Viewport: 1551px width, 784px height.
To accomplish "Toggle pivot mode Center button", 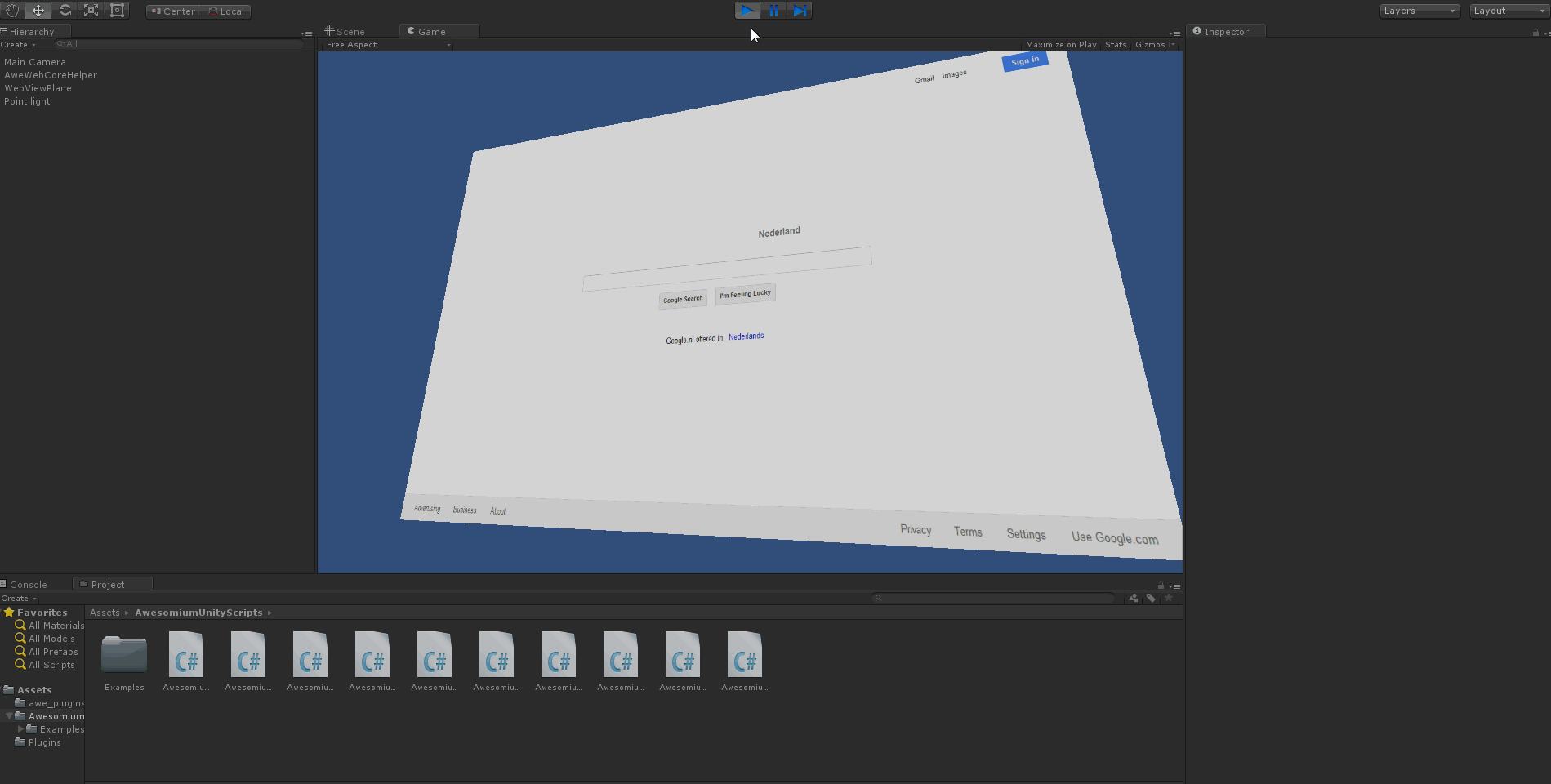I will pos(172,11).
